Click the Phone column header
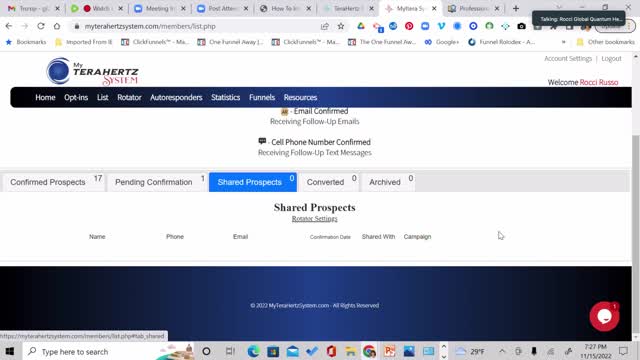Viewport: 640px width, 360px height. [x=175, y=237]
